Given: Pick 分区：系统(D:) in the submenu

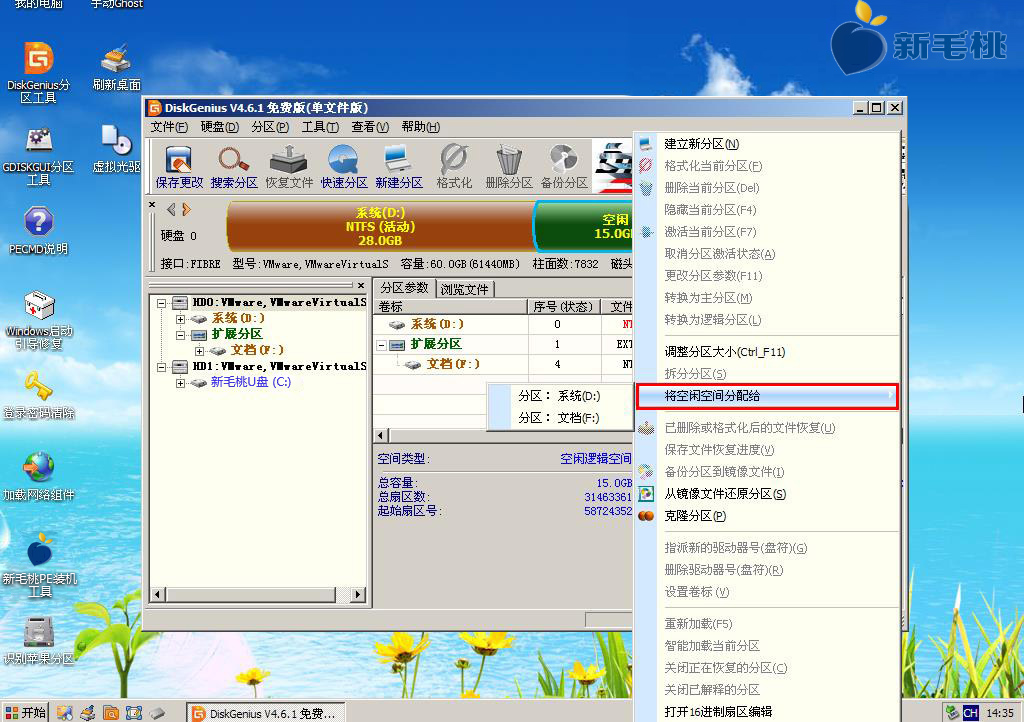Looking at the screenshot, I should point(560,396).
